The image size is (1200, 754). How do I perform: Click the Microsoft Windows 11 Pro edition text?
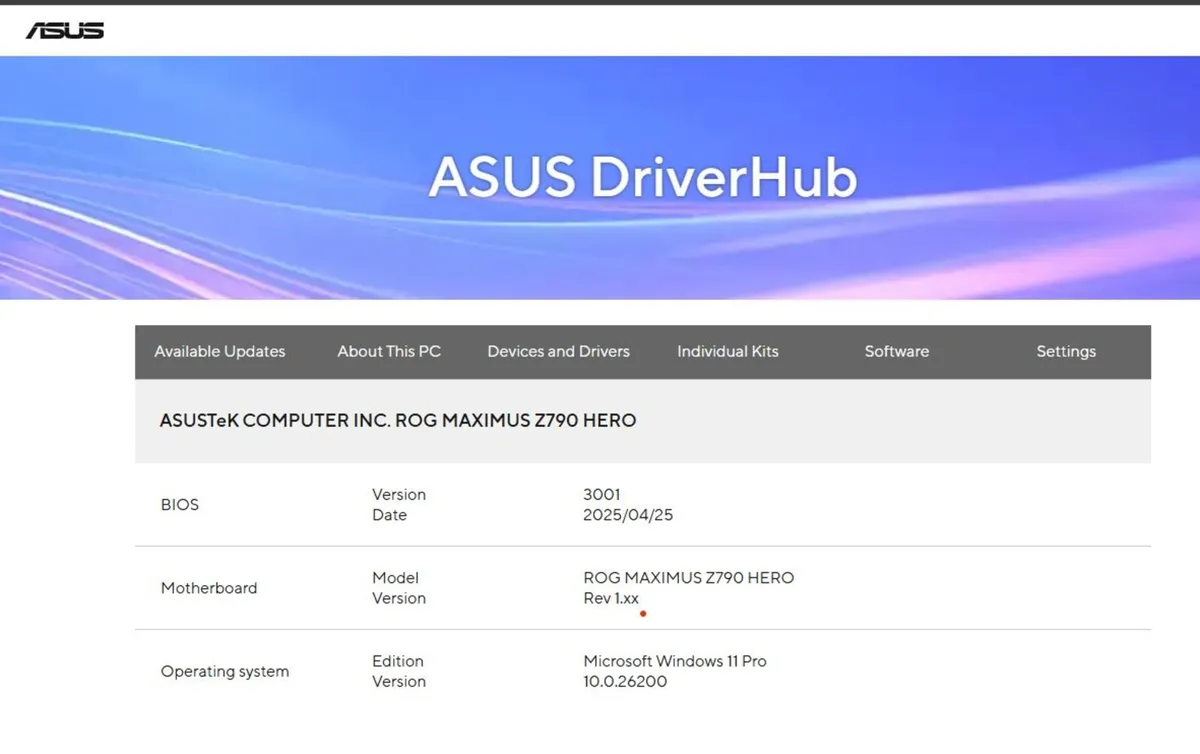pyautogui.click(x=675, y=661)
